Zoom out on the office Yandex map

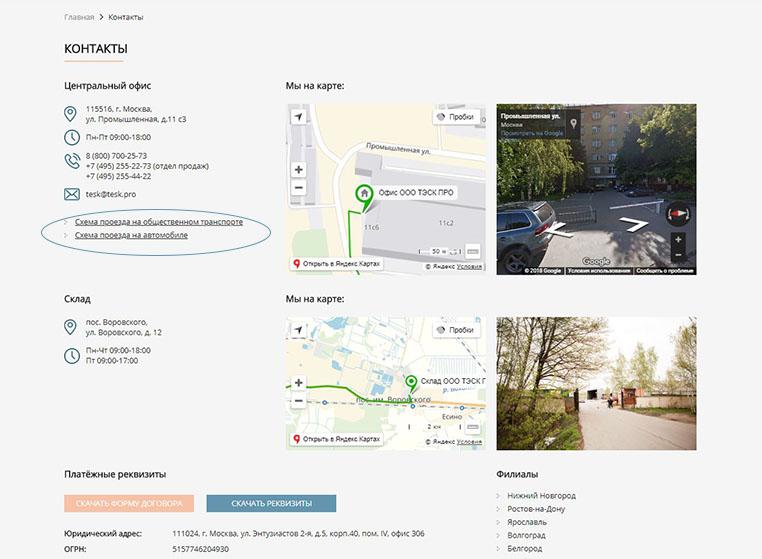click(298, 187)
